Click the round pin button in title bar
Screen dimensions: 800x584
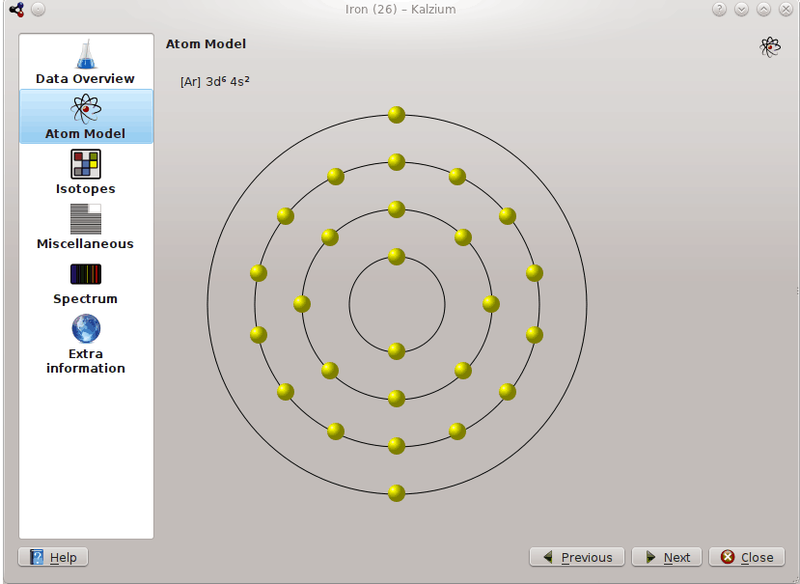[38, 9]
